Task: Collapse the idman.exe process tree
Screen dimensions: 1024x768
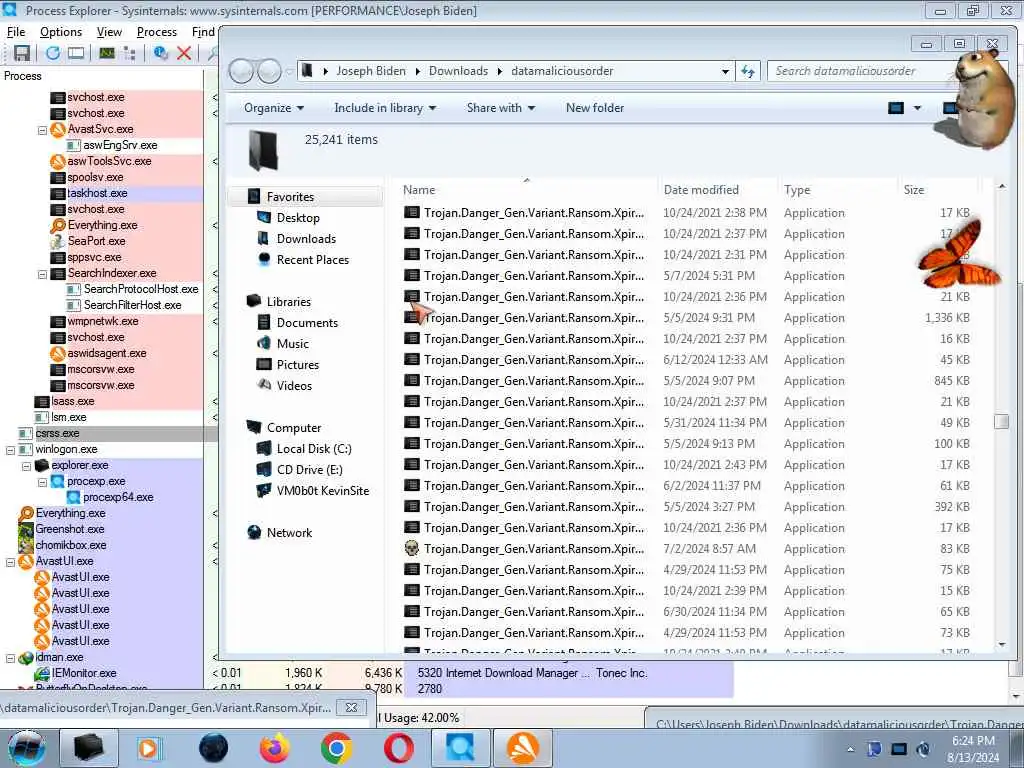Action: [x=10, y=658]
